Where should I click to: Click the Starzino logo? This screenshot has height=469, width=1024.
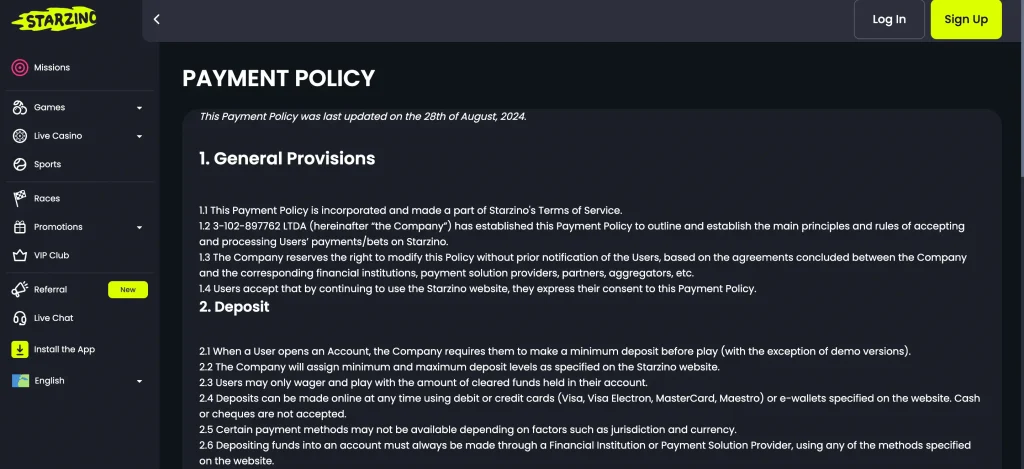(x=54, y=19)
